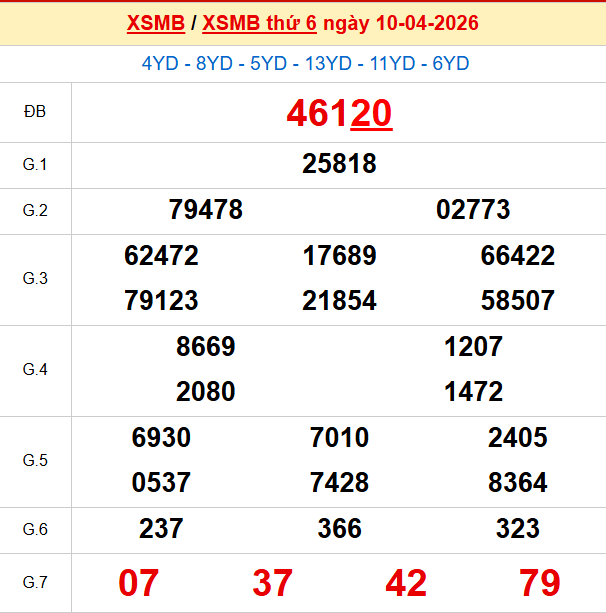This screenshot has height=613, width=606.
Task: Select the code 11YD
Action: (392, 63)
